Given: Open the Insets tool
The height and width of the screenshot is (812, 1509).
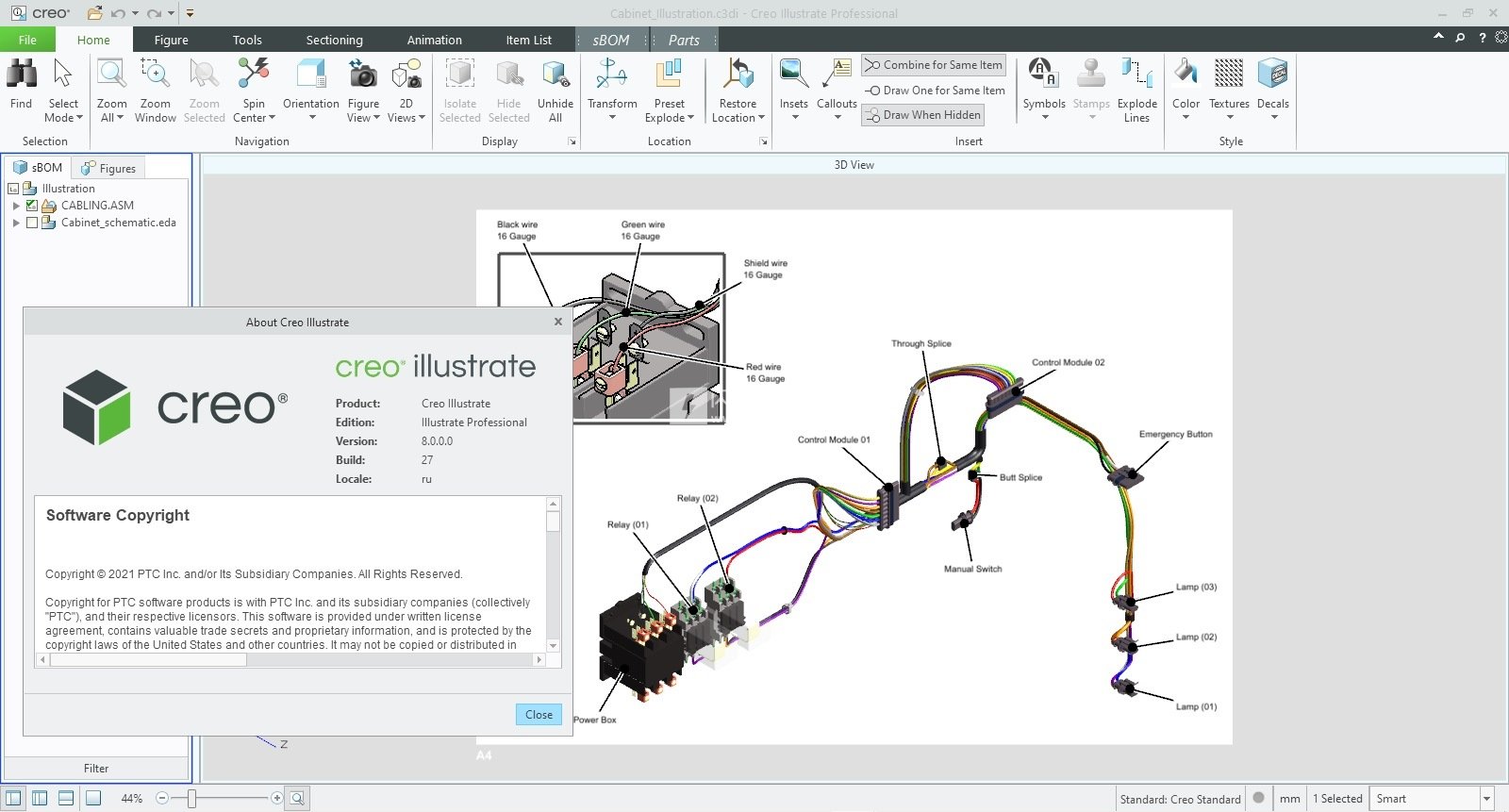Looking at the screenshot, I should point(793,90).
